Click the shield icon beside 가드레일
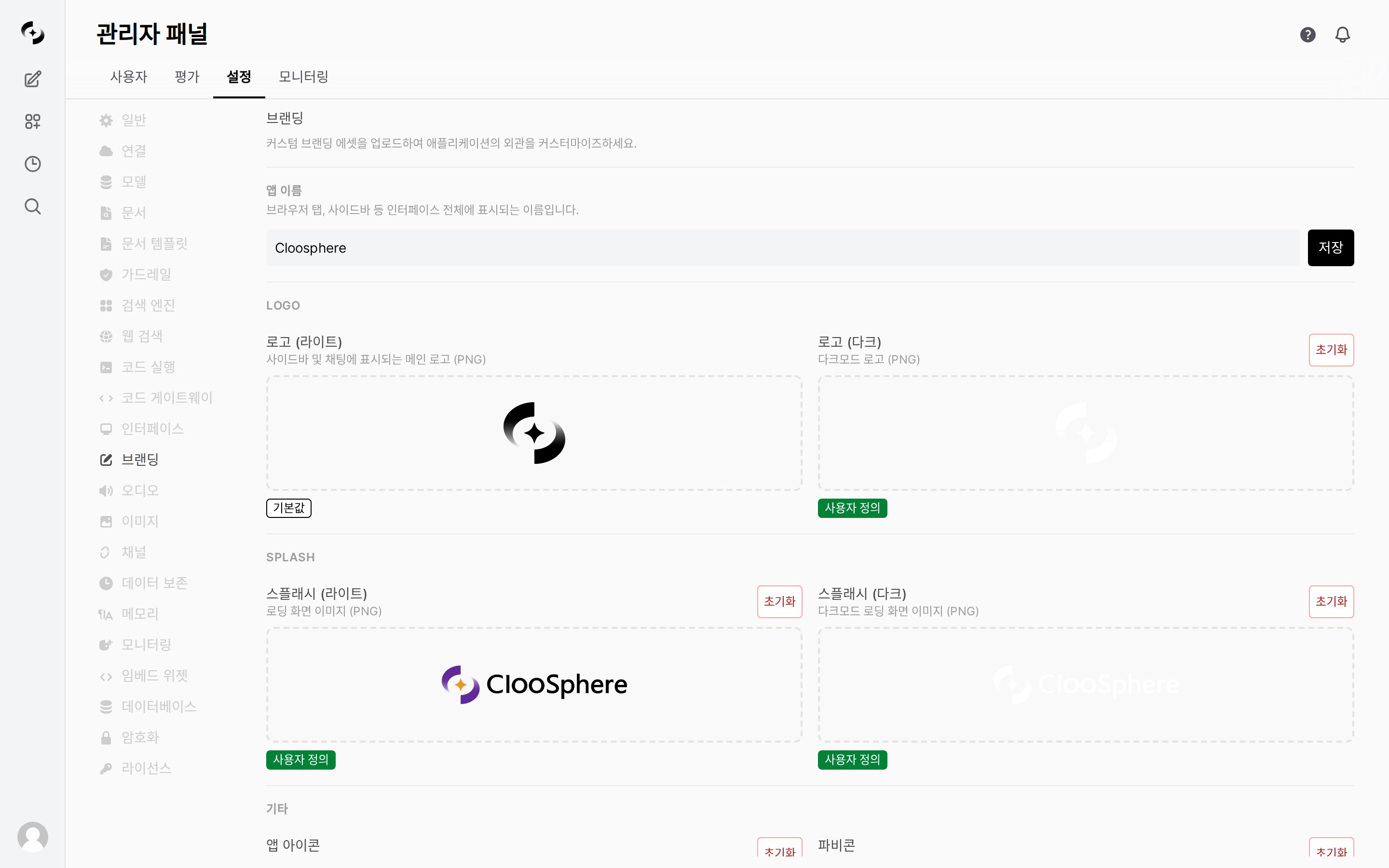Viewport: 1389px width, 868px height. pyautogui.click(x=106, y=274)
